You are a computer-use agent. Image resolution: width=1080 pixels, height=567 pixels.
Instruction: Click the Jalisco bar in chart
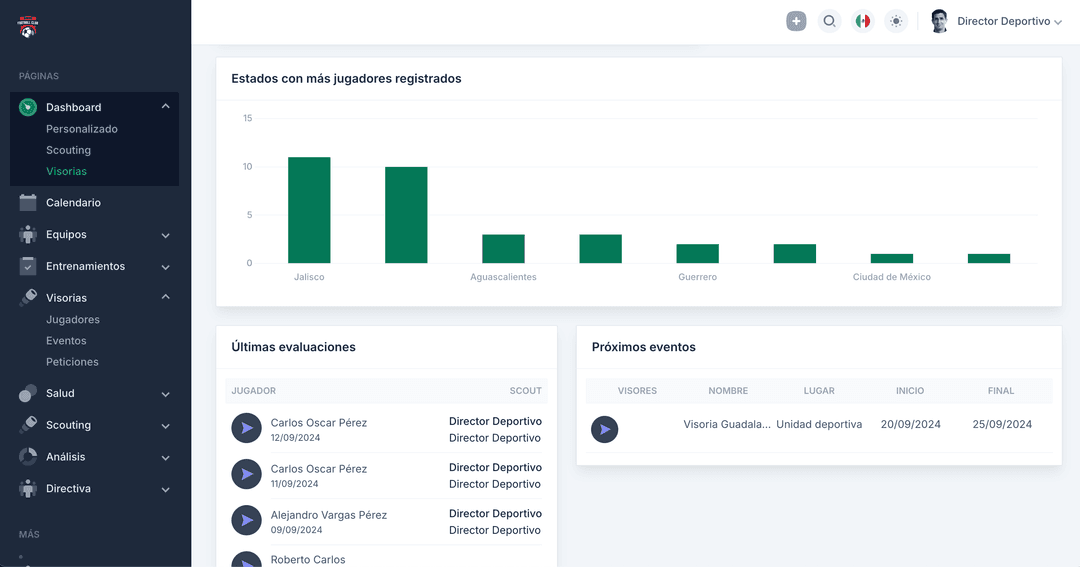309,210
